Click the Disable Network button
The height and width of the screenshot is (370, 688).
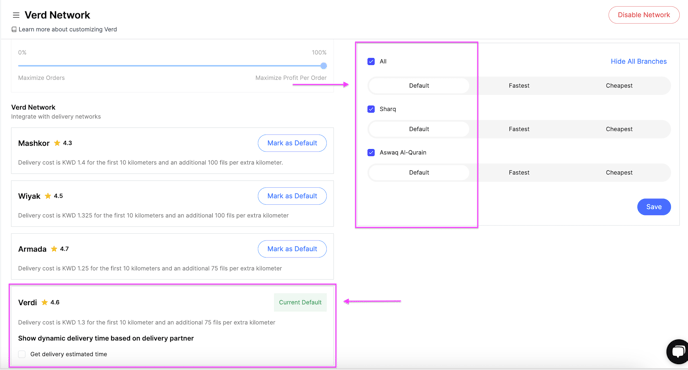coord(644,15)
